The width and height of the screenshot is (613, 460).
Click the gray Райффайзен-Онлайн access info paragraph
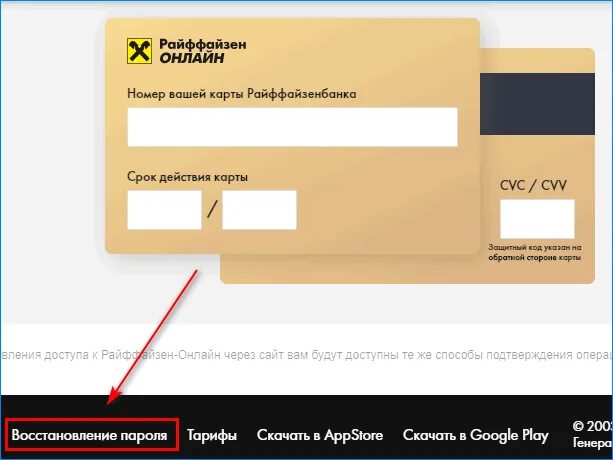tap(306, 355)
